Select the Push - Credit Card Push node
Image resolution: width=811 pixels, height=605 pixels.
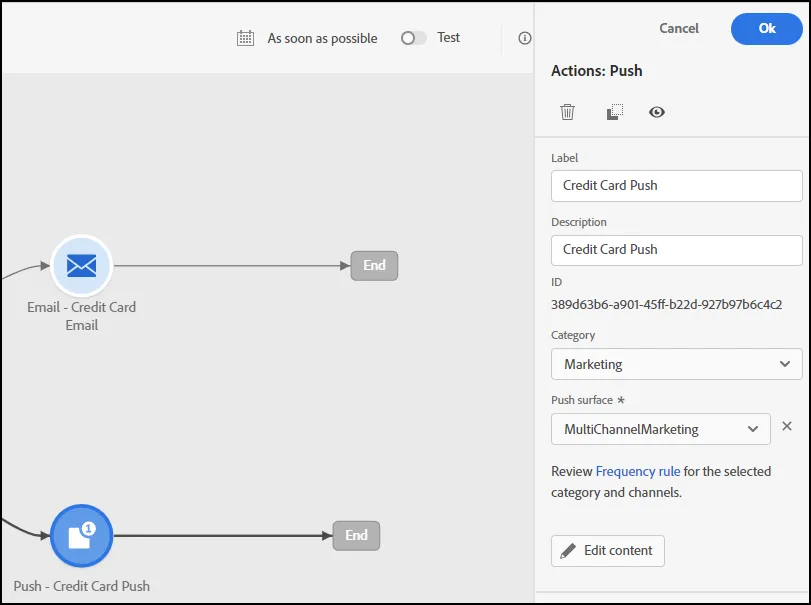(x=82, y=536)
